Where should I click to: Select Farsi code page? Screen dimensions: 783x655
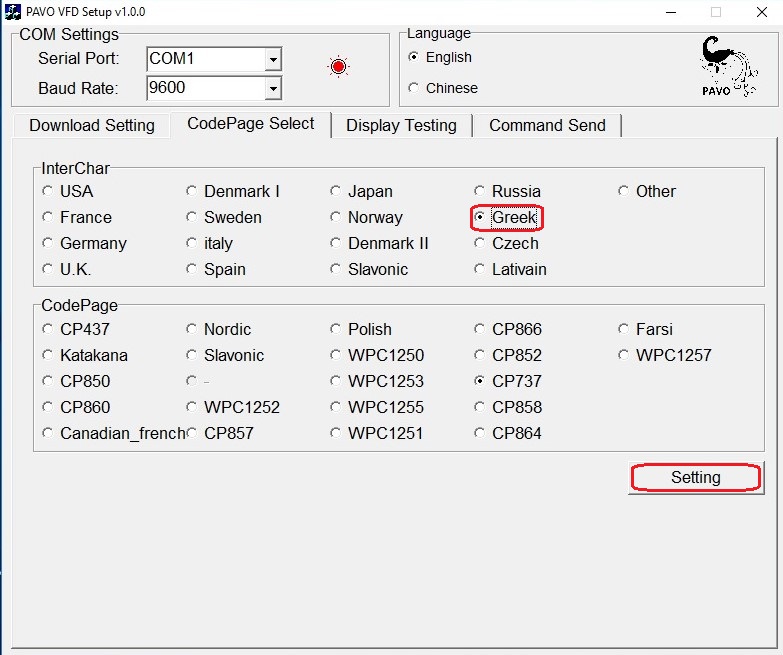pyautogui.click(x=645, y=329)
